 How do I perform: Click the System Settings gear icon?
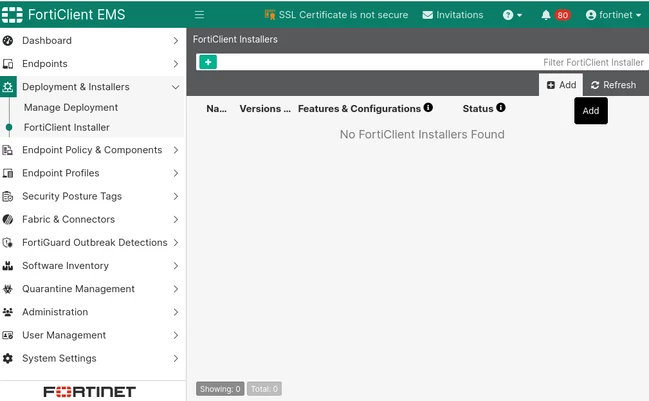pos(8,358)
